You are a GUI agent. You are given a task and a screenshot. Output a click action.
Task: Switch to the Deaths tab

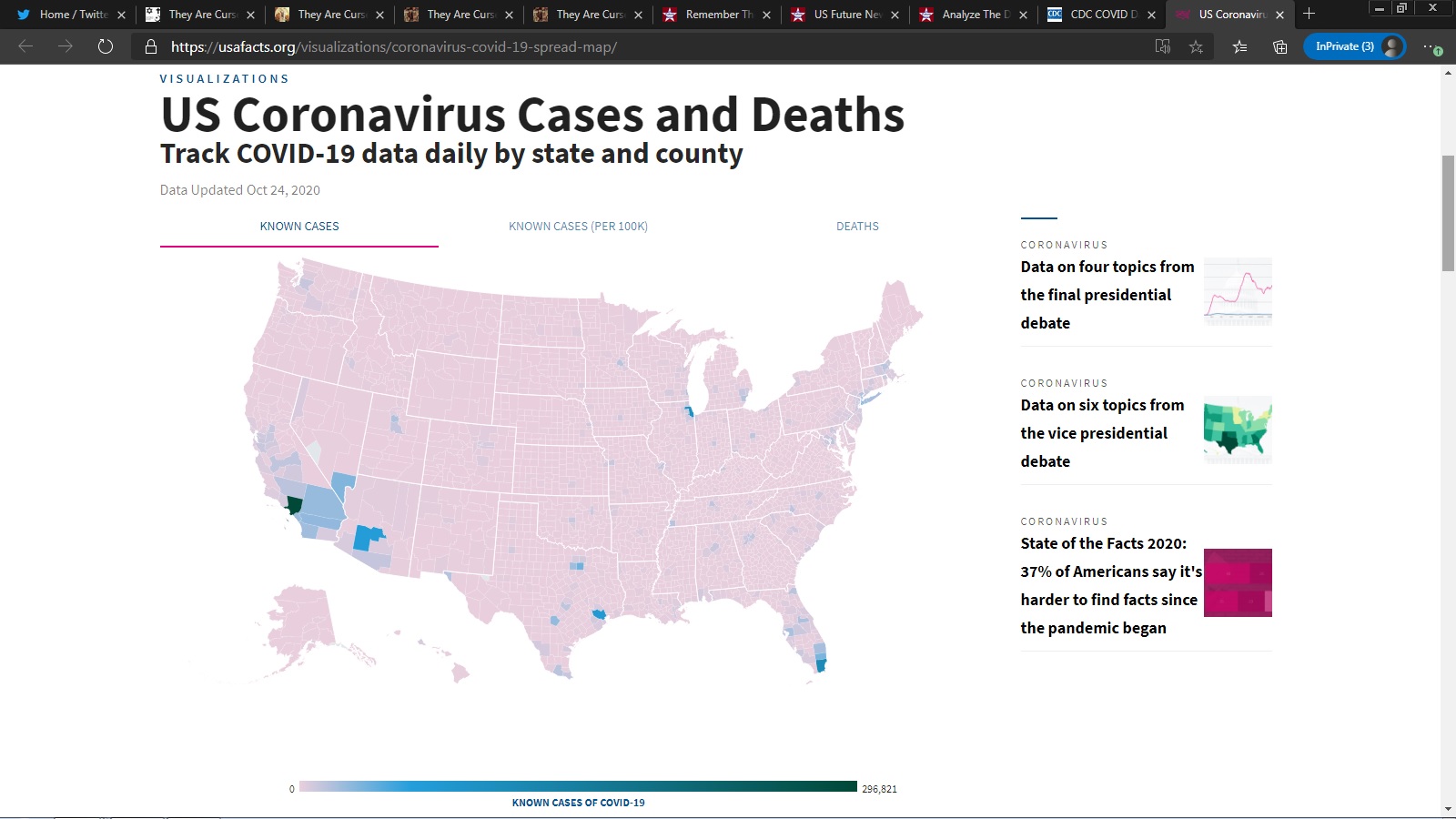(857, 227)
